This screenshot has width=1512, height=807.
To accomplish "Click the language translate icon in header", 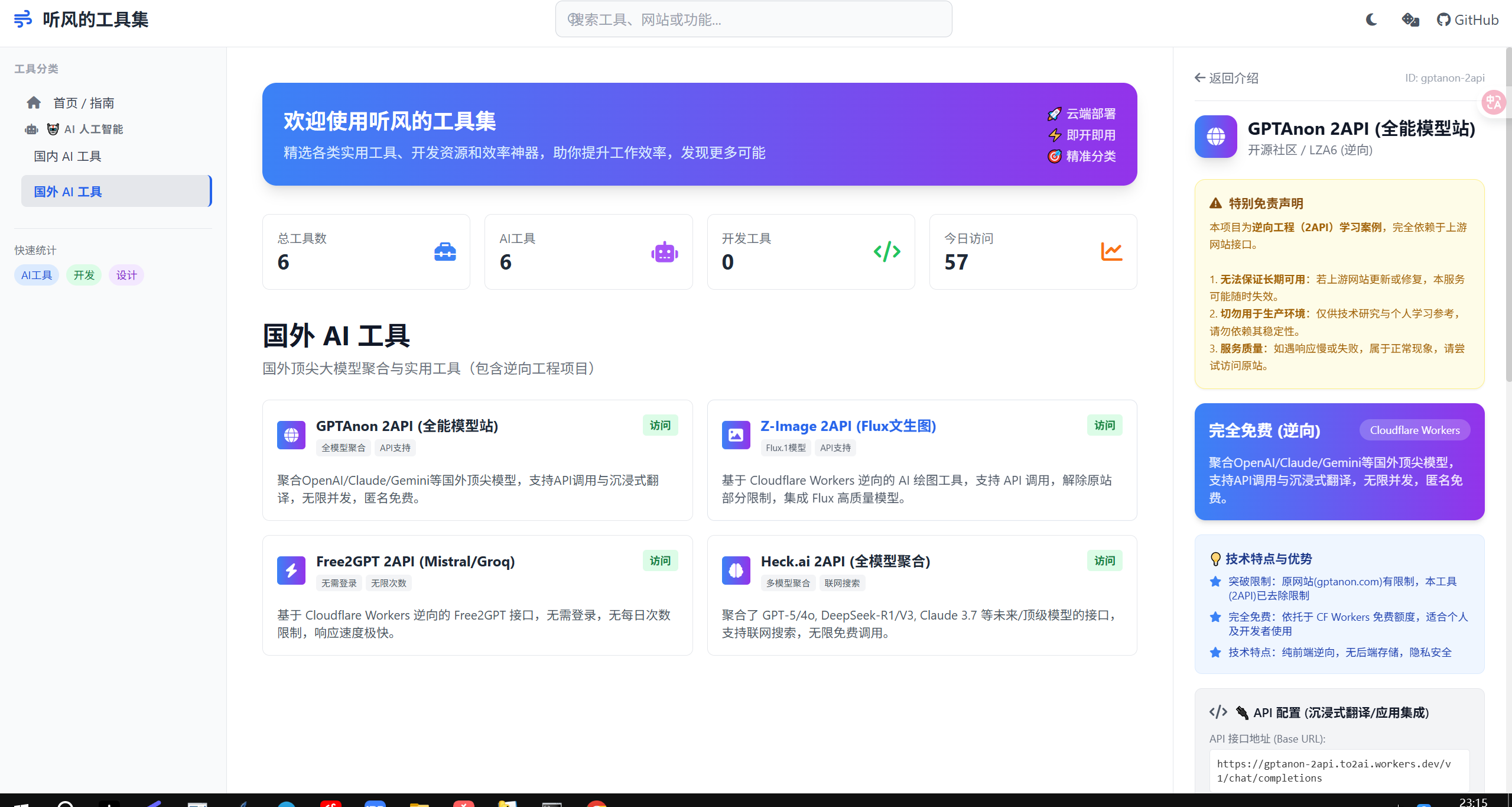I will pos(1410,20).
